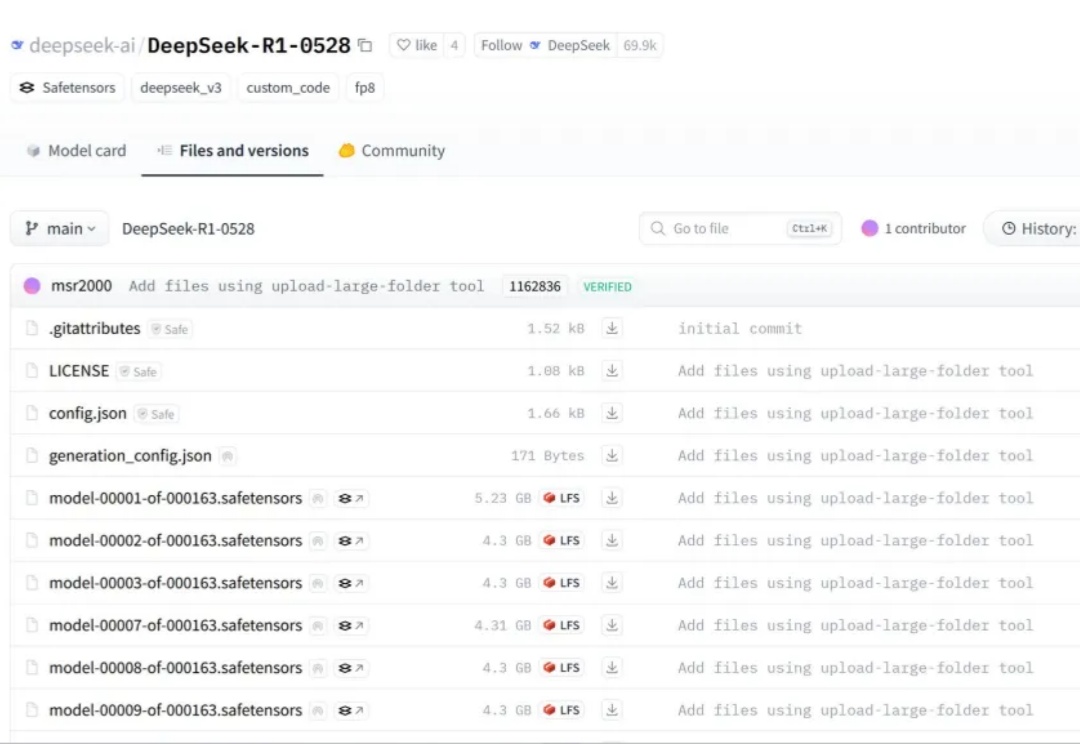Open safetensors viewer for model-00001
The width and height of the screenshot is (1080, 744).
click(x=351, y=498)
